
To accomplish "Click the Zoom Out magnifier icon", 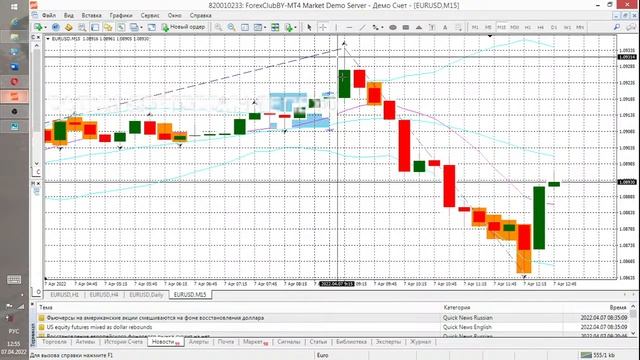I will (231, 27).
